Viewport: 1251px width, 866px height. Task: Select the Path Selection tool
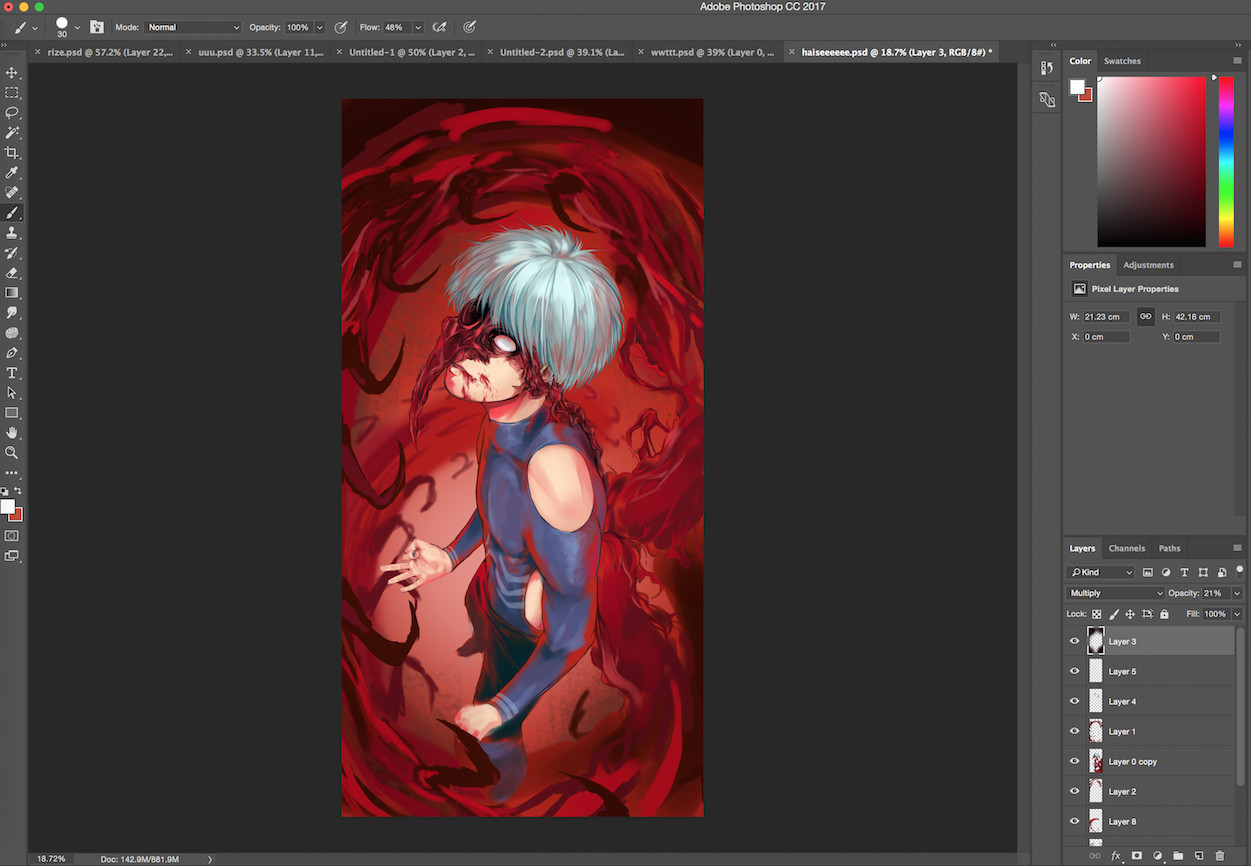[x=12, y=393]
